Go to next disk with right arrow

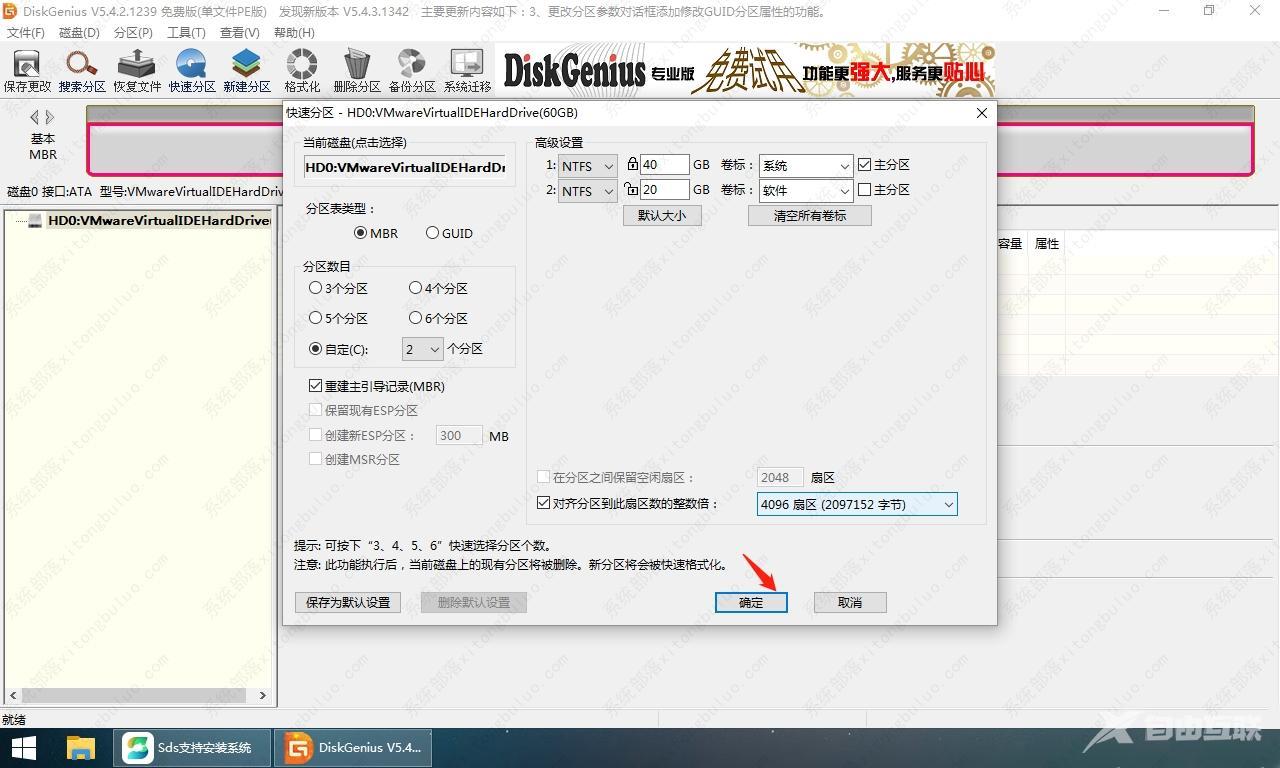point(51,117)
